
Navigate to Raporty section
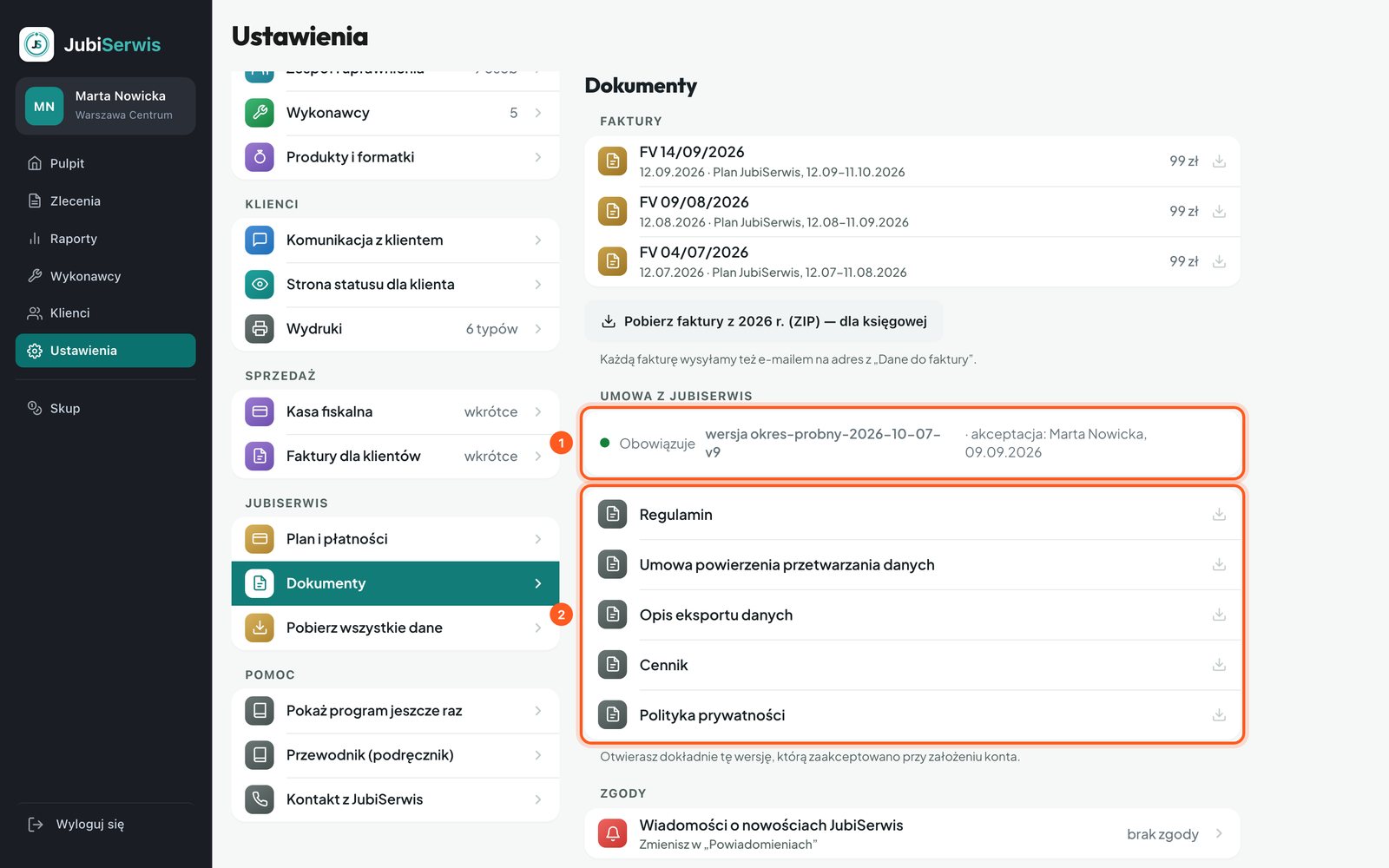105,239
